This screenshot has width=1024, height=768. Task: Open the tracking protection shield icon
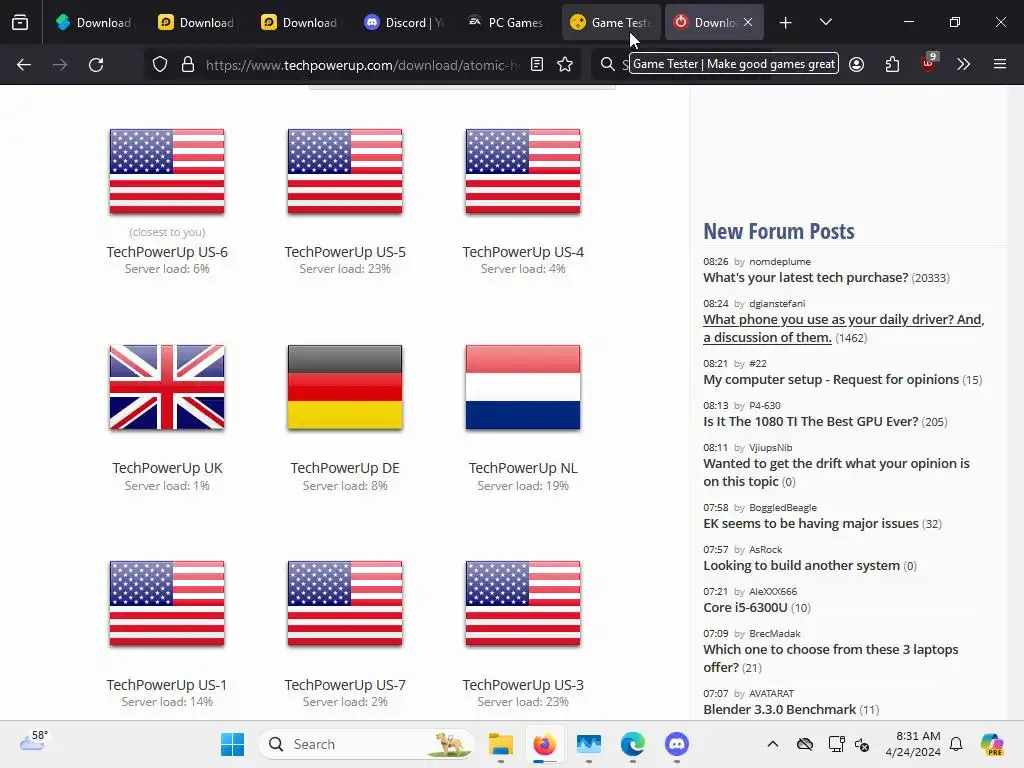[x=160, y=65]
